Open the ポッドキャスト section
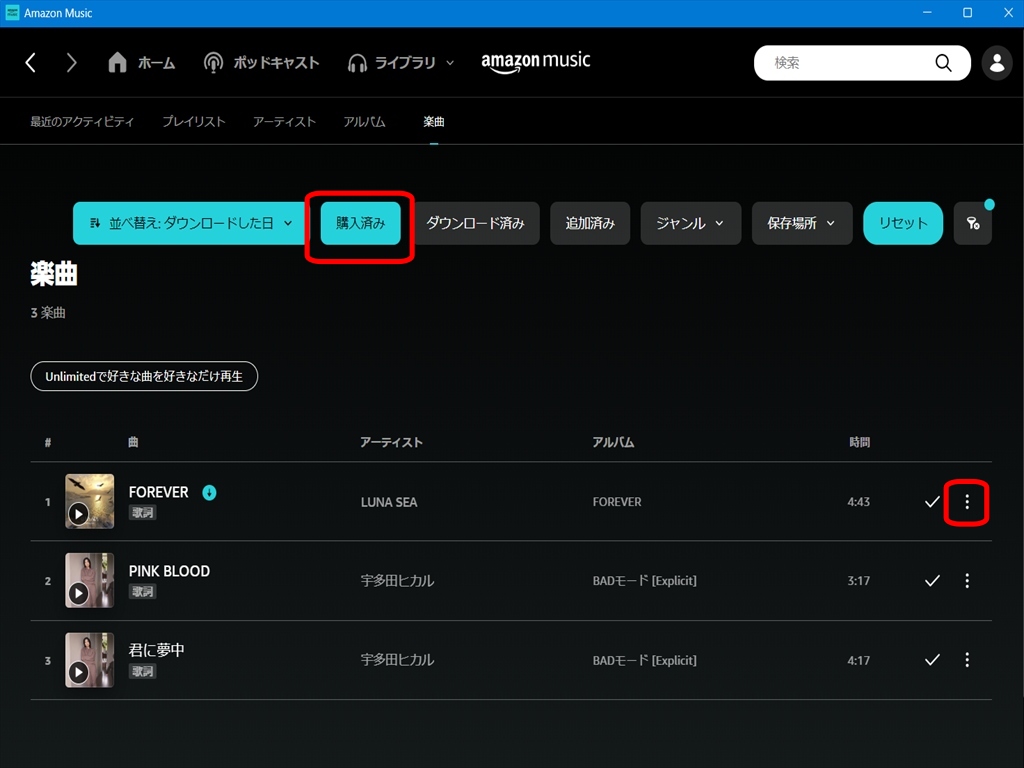This screenshot has width=1024, height=768. pos(261,63)
